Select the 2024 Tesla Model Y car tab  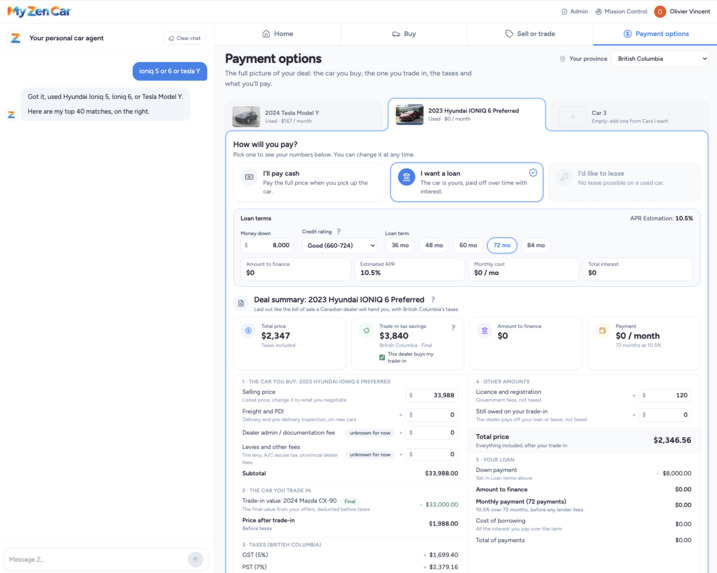[305, 116]
